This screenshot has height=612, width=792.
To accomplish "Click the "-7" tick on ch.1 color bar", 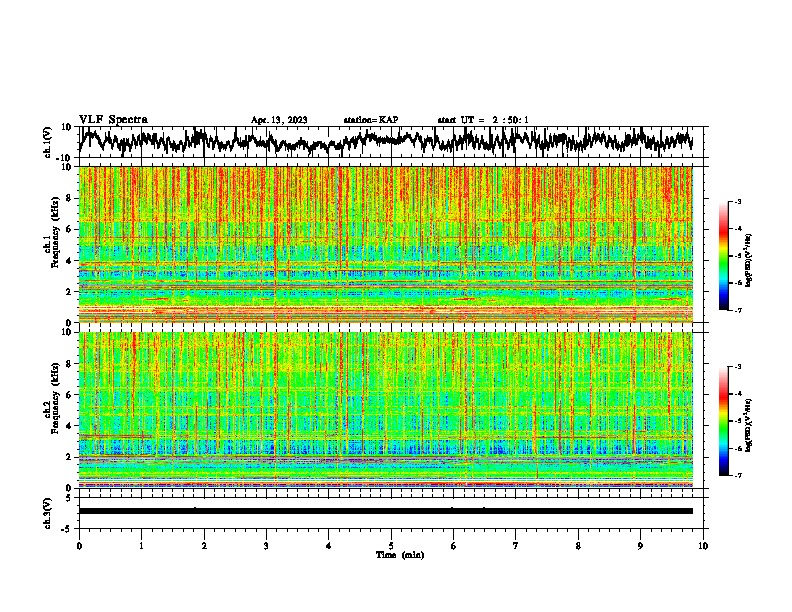I will [x=738, y=310].
